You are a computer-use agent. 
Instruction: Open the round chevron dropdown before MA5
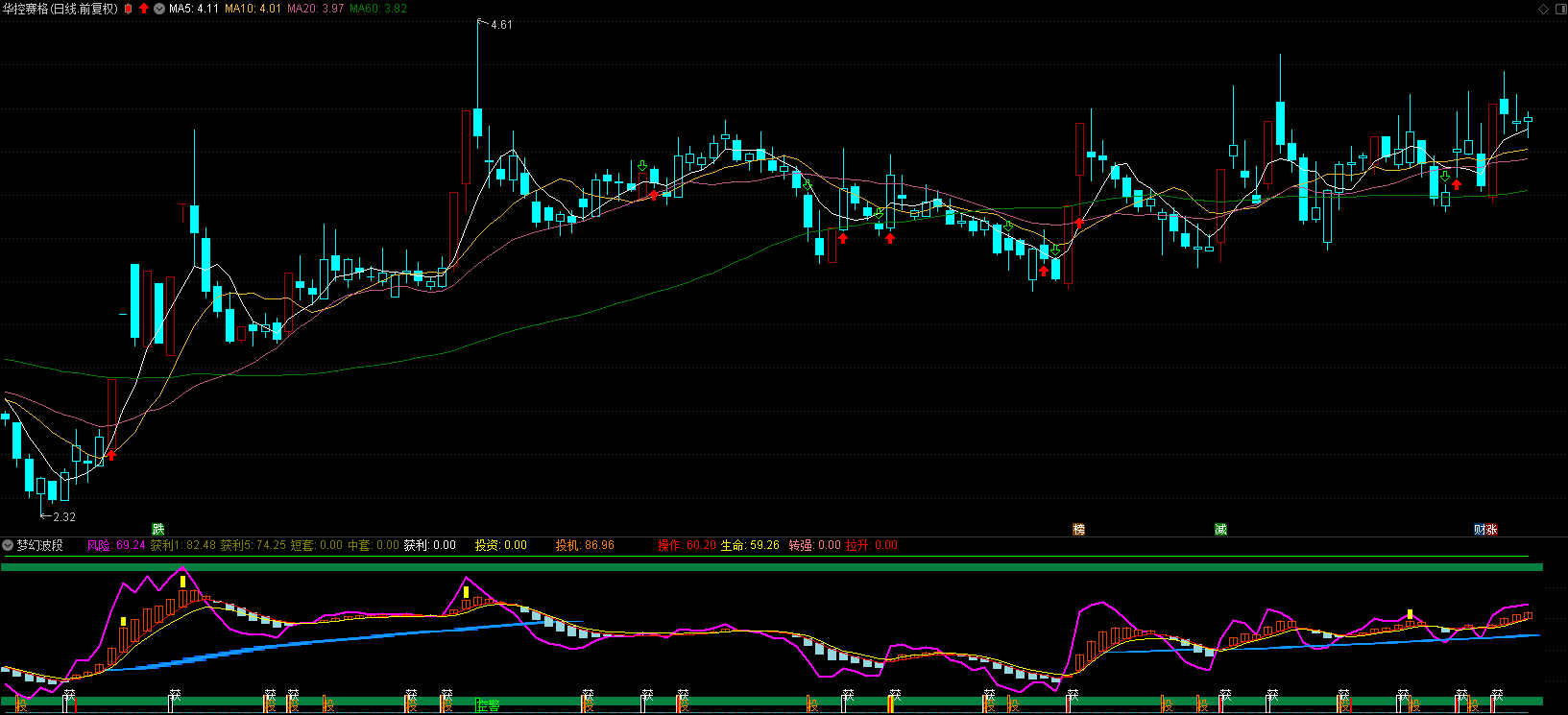[x=159, y=9]
